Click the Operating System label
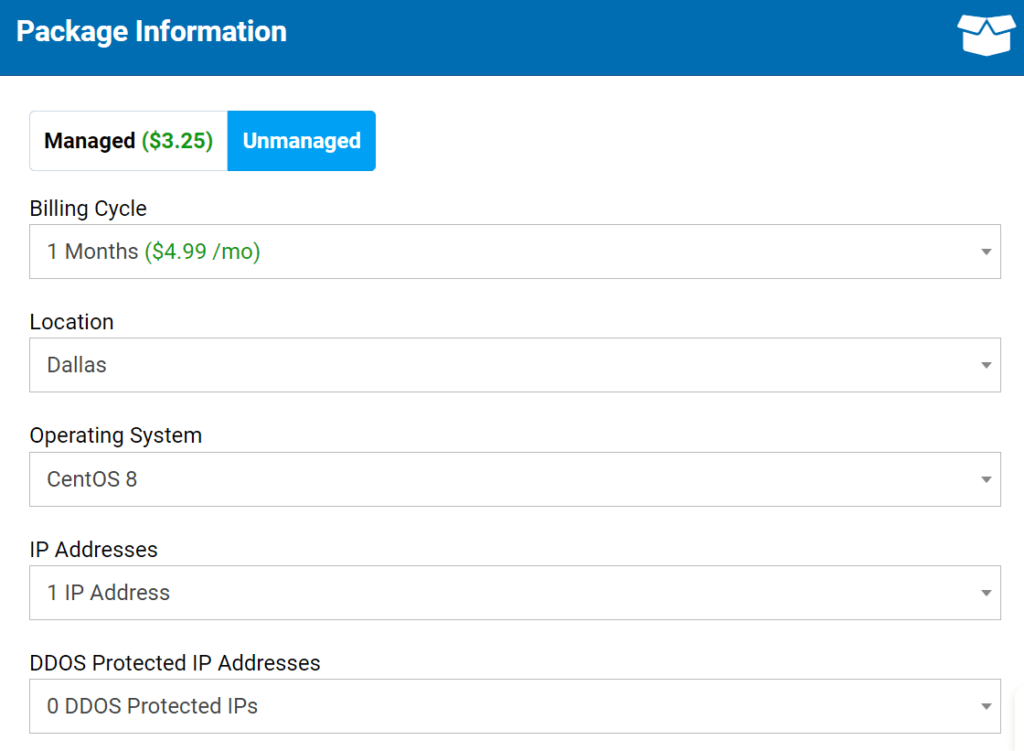Viewport: 1024px width, 751px height. (115, 435)
